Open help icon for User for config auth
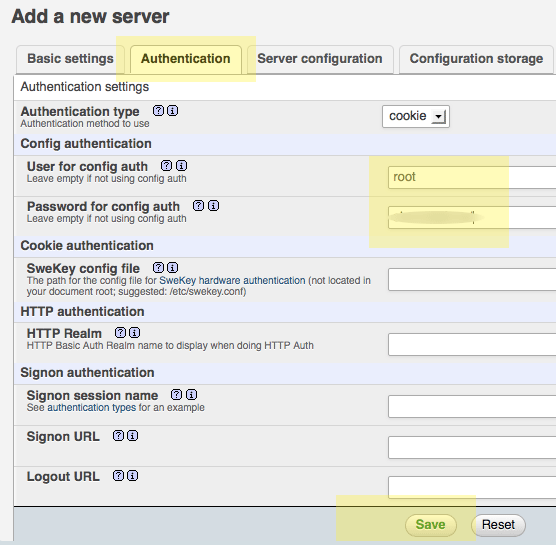Viewport: 556px width, 545px height. tap(166, 166)
